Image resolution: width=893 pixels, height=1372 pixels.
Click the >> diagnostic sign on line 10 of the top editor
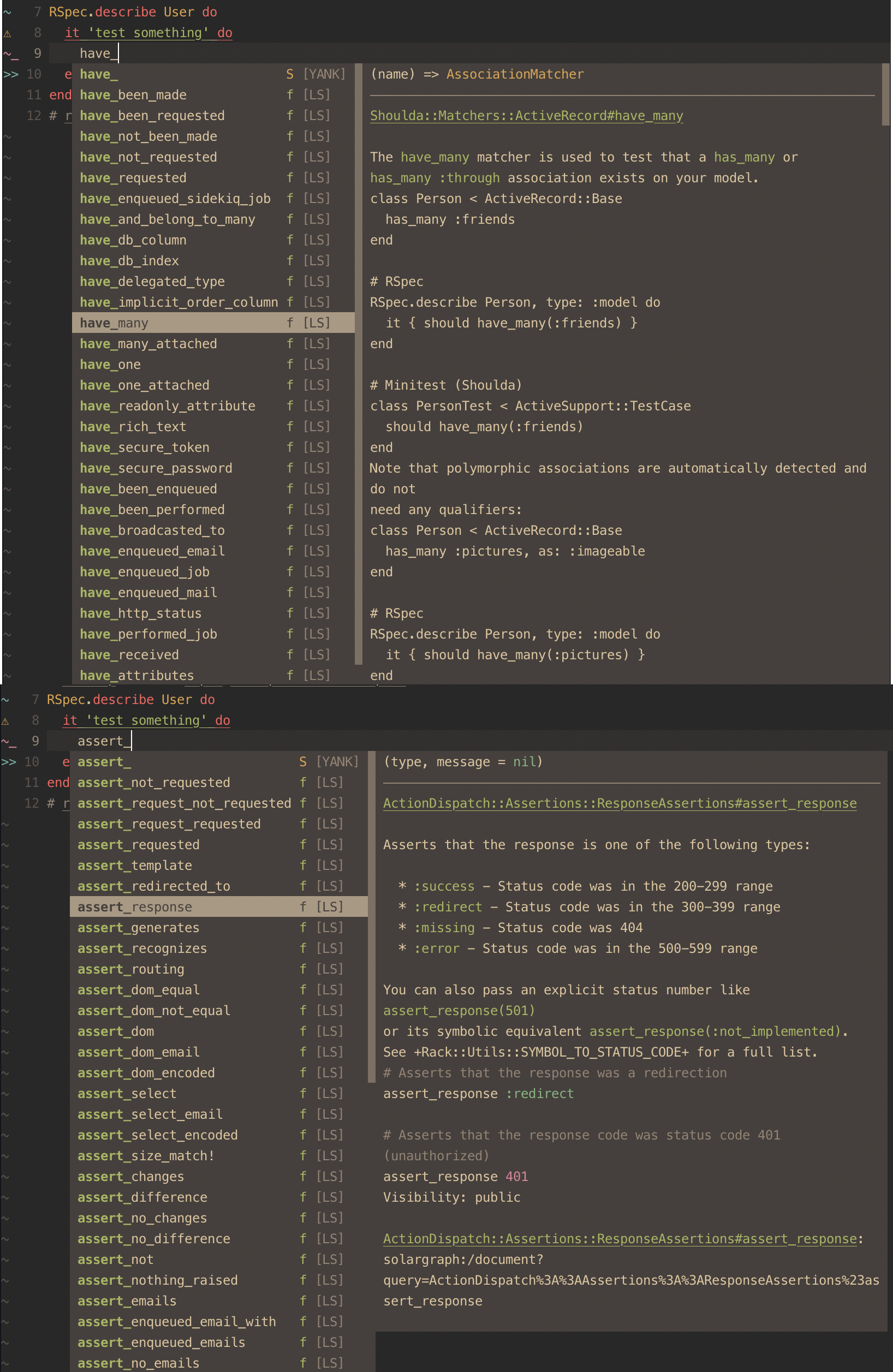coord(10,74)
